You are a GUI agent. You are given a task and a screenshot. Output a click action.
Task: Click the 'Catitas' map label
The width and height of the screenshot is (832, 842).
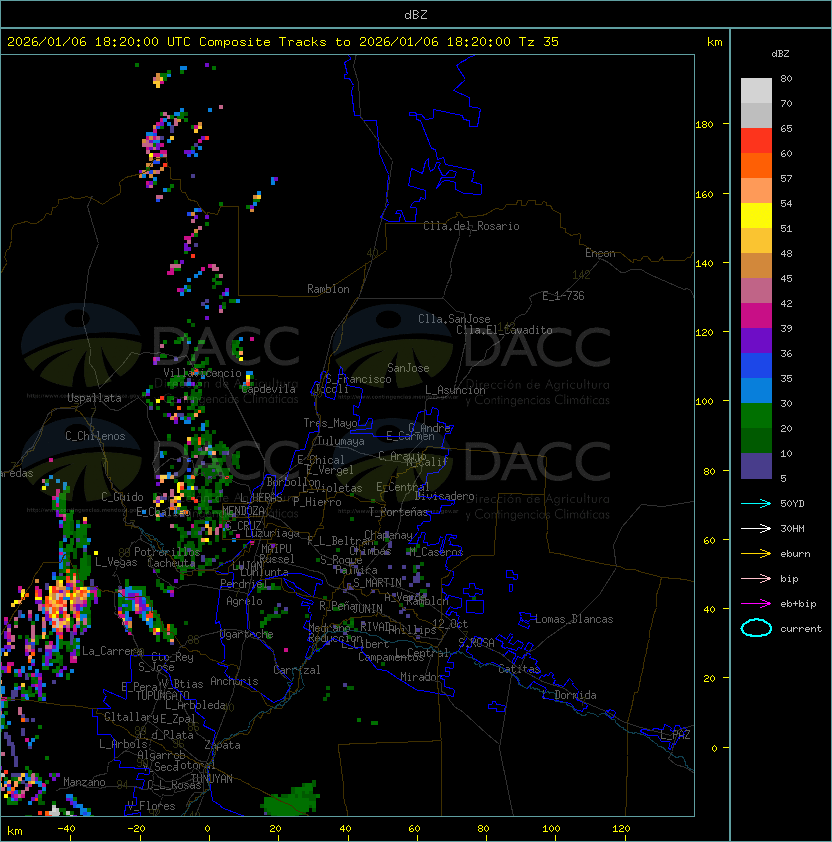(519, 669)
